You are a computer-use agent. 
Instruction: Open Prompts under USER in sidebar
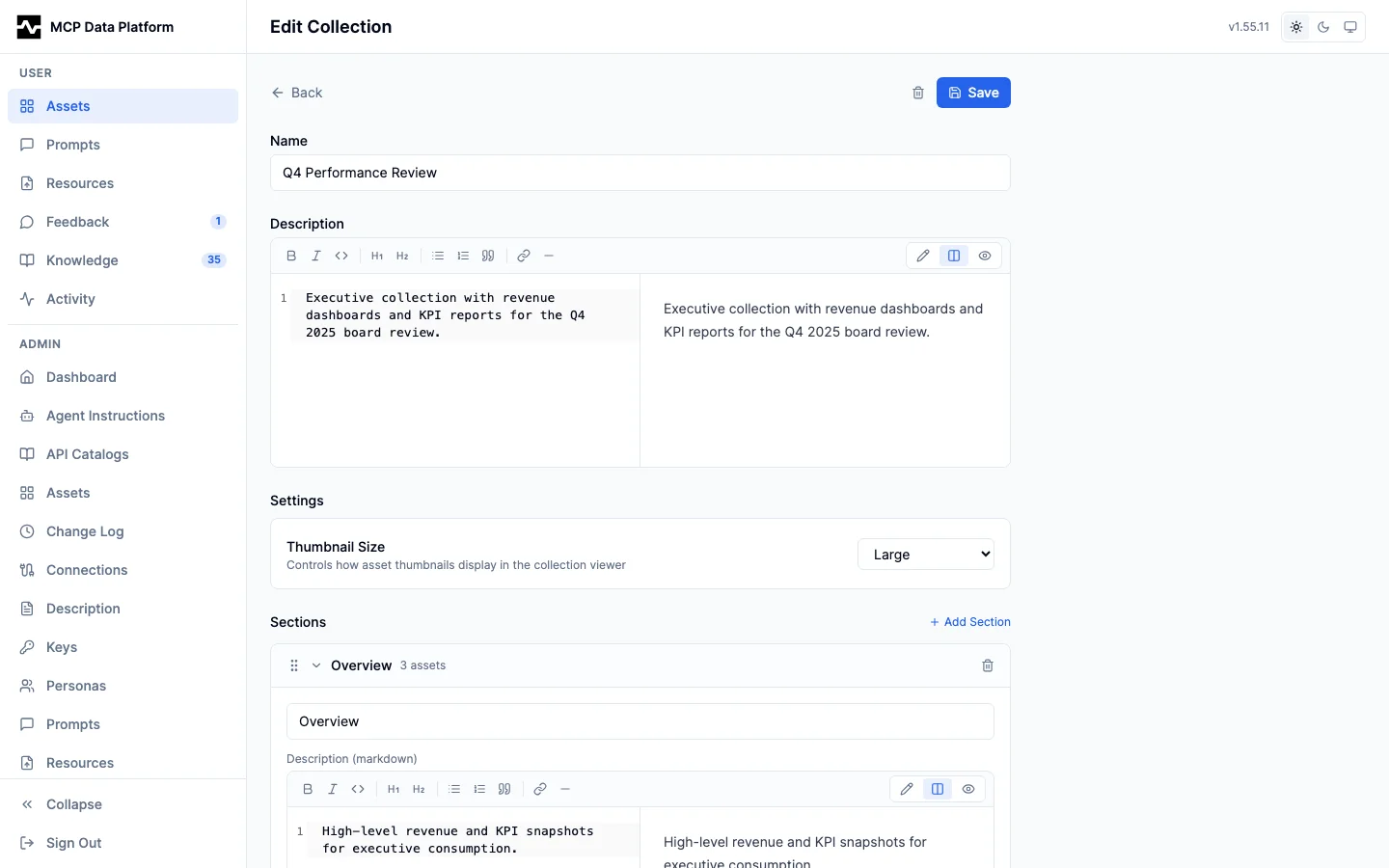[x=123, y=145]
